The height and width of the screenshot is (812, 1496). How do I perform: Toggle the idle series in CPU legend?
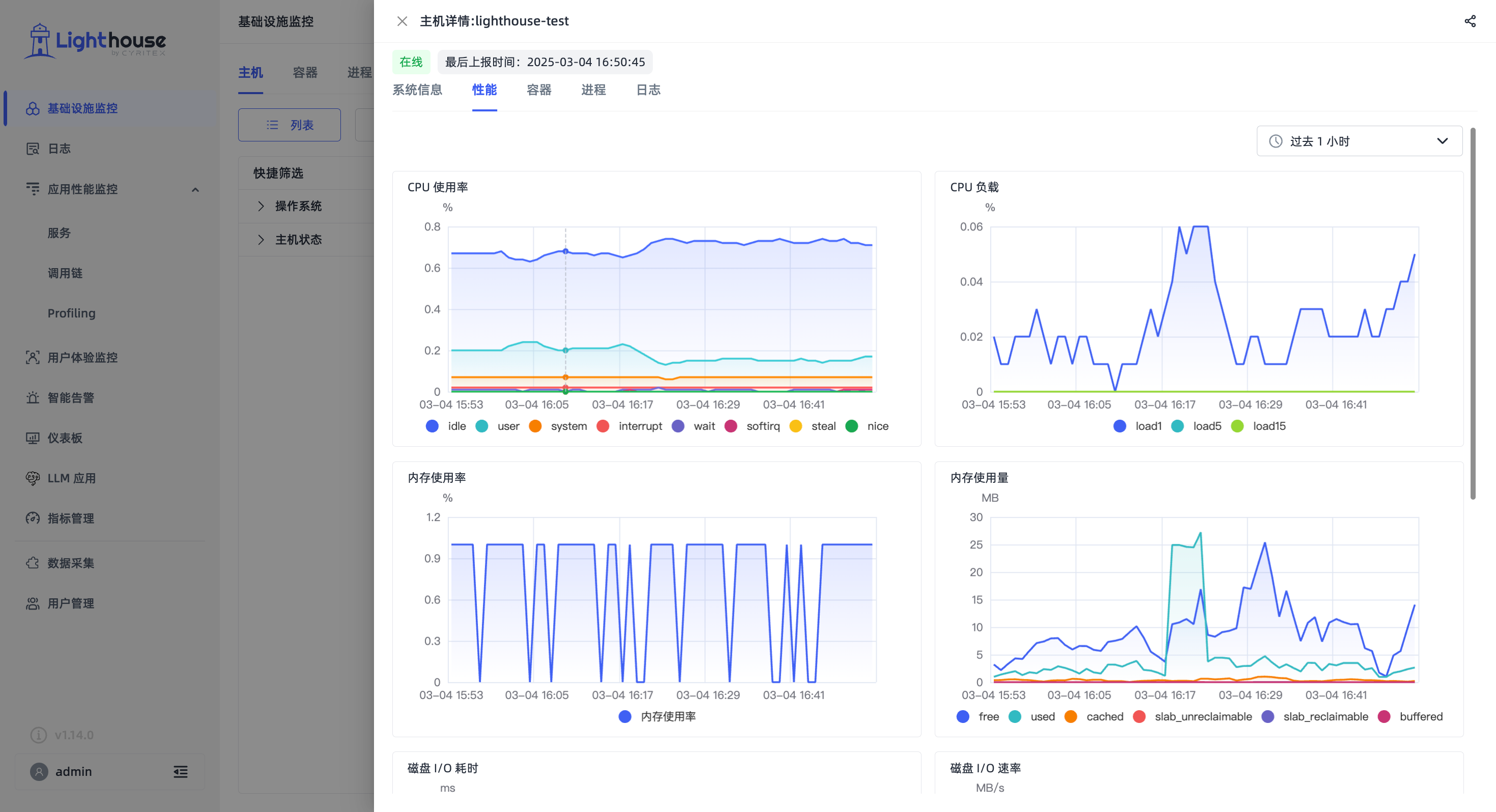(x=446, y=426)
